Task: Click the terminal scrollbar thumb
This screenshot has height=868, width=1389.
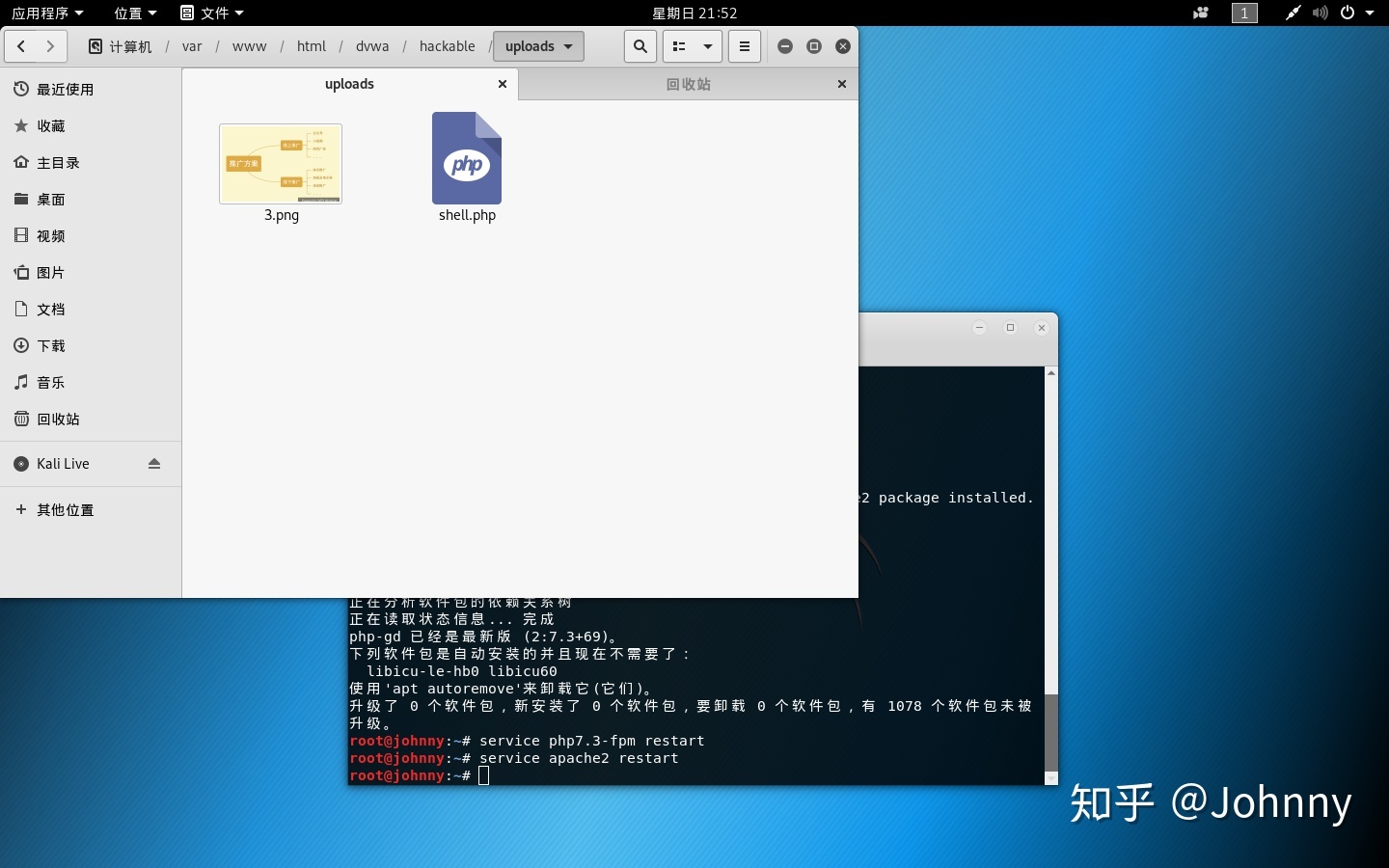Action: click(x=1051, y=732)
